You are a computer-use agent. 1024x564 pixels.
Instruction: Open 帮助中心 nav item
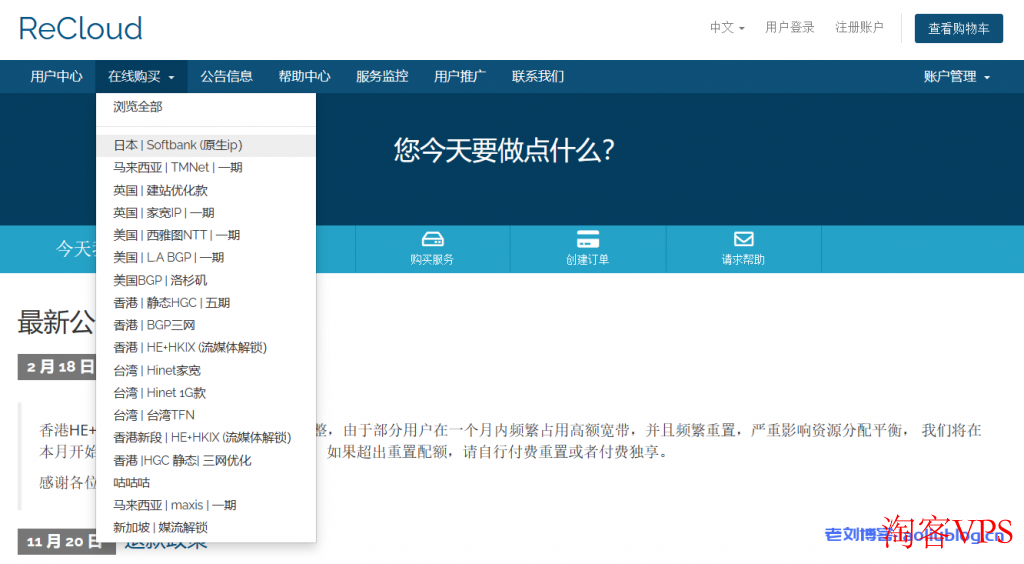point(304,76)
